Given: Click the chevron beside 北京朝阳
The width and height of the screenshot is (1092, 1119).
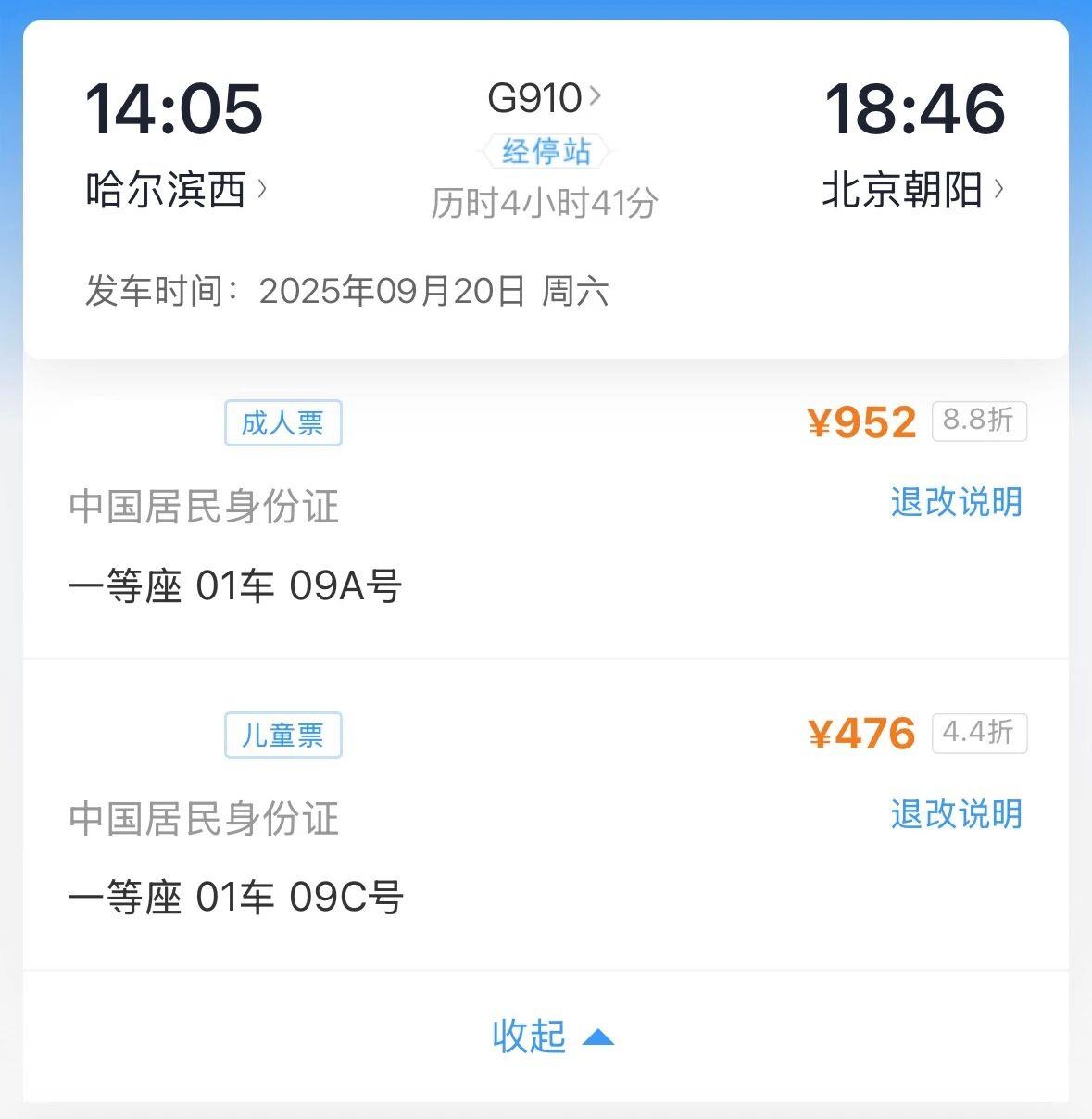Looking at the screenshot, I should [998, 189].
